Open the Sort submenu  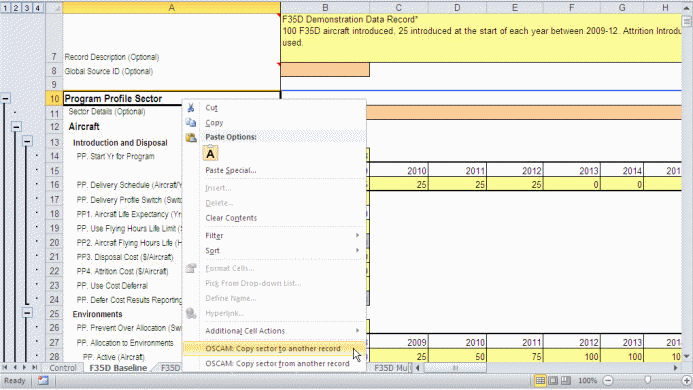click(x=274, y=251)
